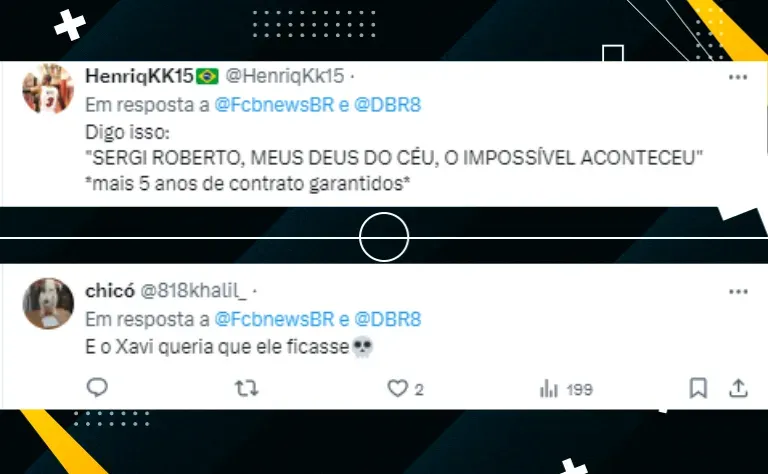Click the chicó display name
Screen dimensions: 768x474
(x=110, y=291)
